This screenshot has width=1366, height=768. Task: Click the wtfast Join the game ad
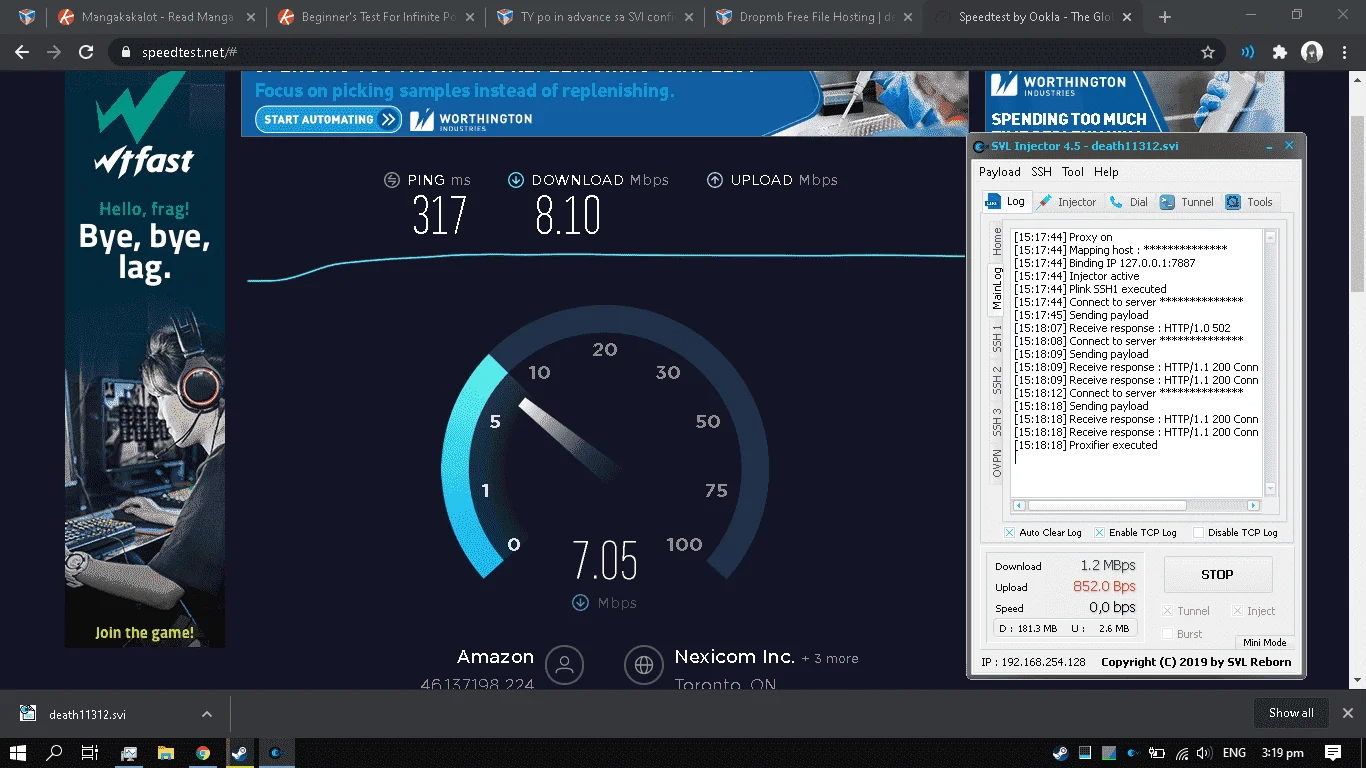(x=145, y=359)
